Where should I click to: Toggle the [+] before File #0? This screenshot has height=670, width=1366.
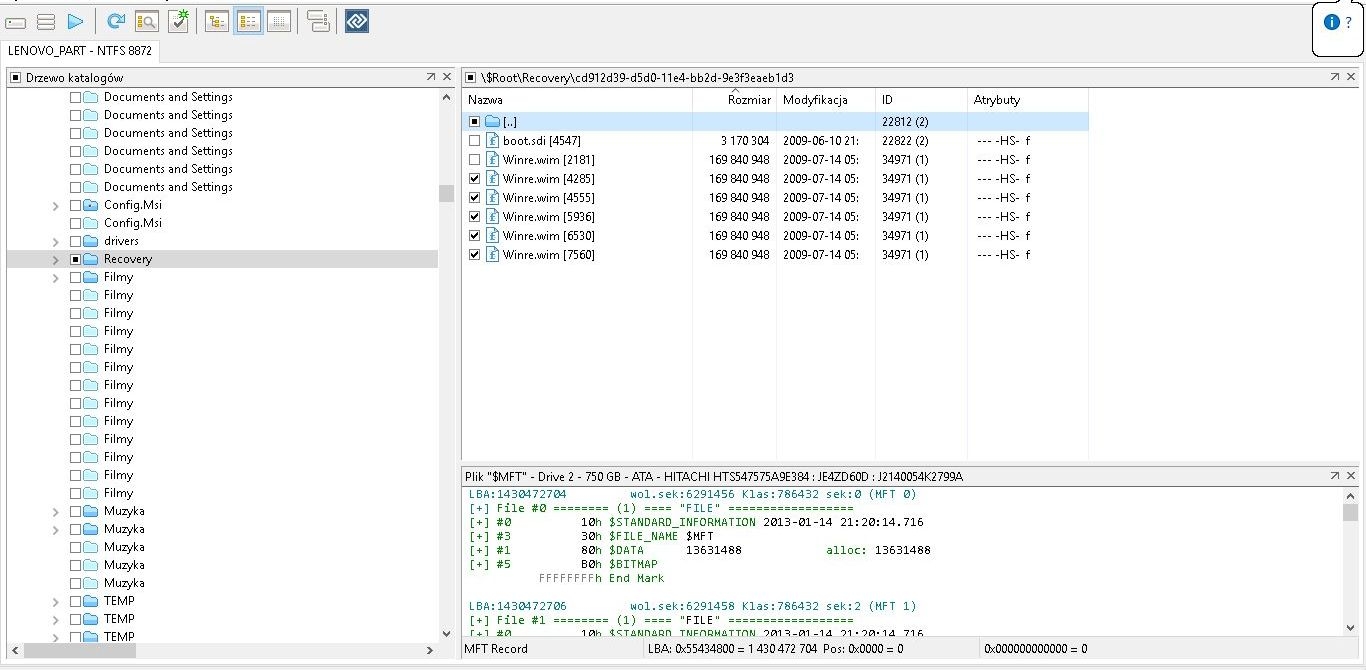[478, 508]
